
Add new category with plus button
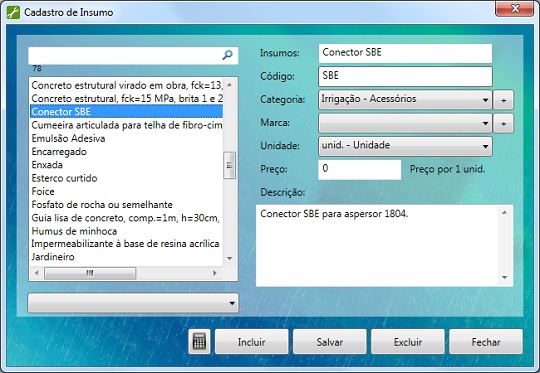point(503,100)
